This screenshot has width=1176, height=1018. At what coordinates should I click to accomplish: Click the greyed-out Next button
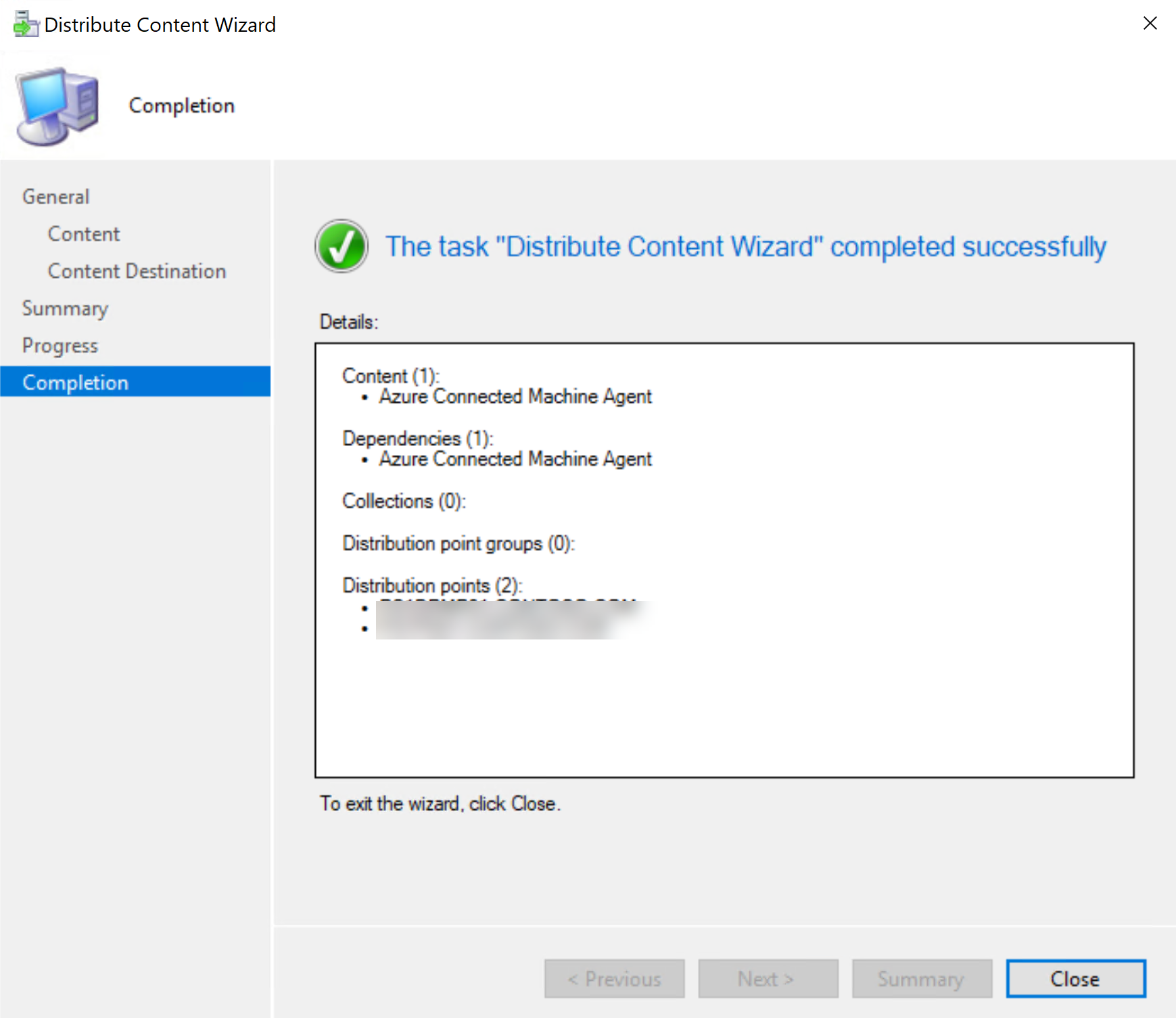(768, 978)
